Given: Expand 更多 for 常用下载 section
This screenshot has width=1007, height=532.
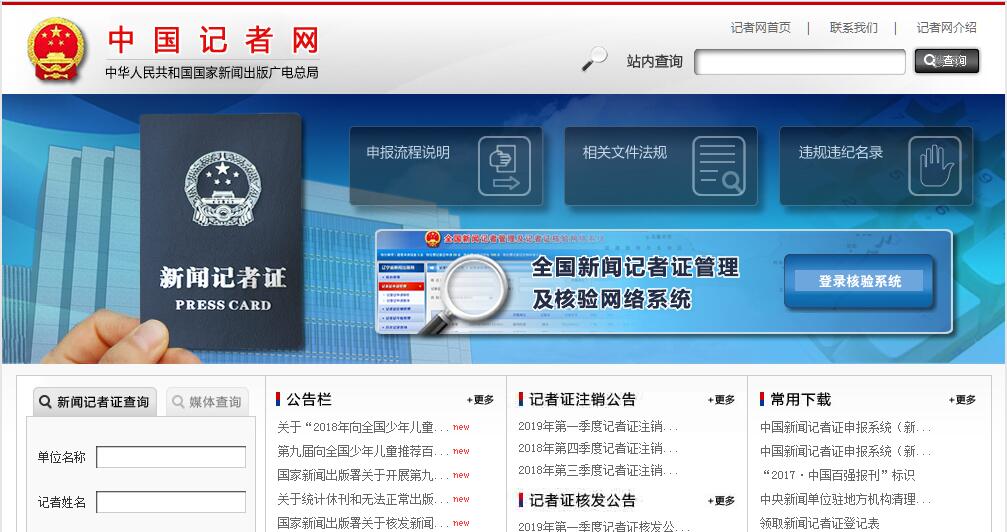Looking at the screenshot, I should (962, 400).
